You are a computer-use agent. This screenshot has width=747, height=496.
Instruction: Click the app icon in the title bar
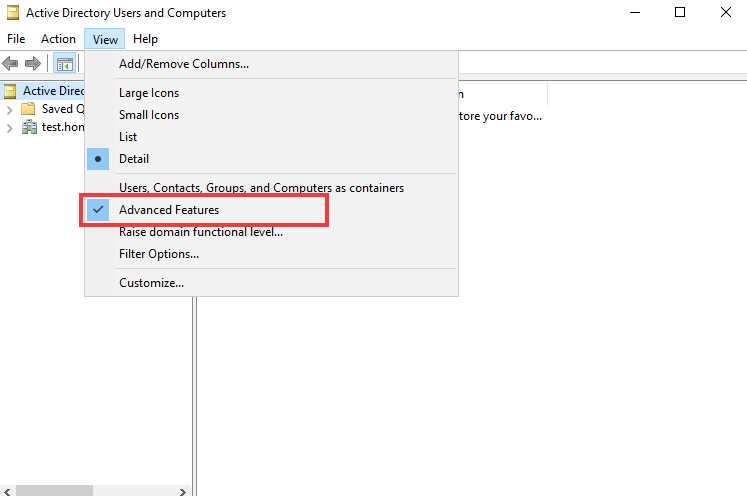click(13, 13)
